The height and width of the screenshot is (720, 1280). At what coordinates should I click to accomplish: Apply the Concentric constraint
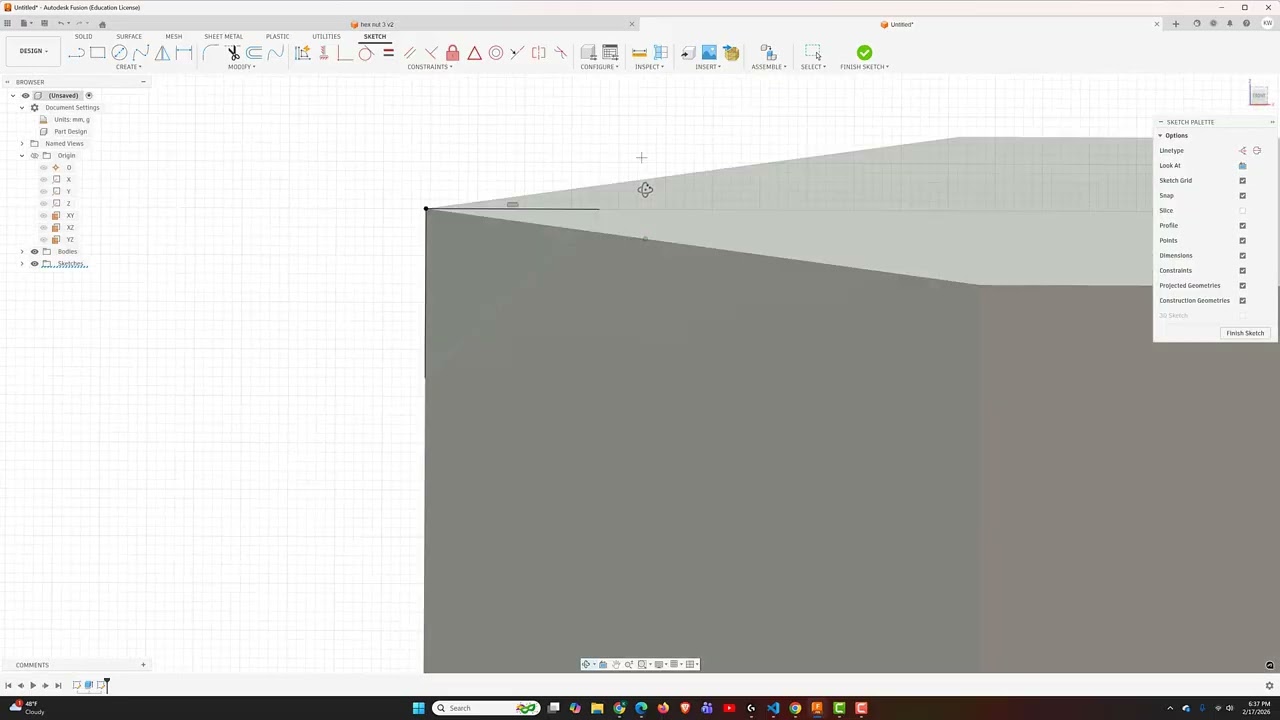[496, 53]
